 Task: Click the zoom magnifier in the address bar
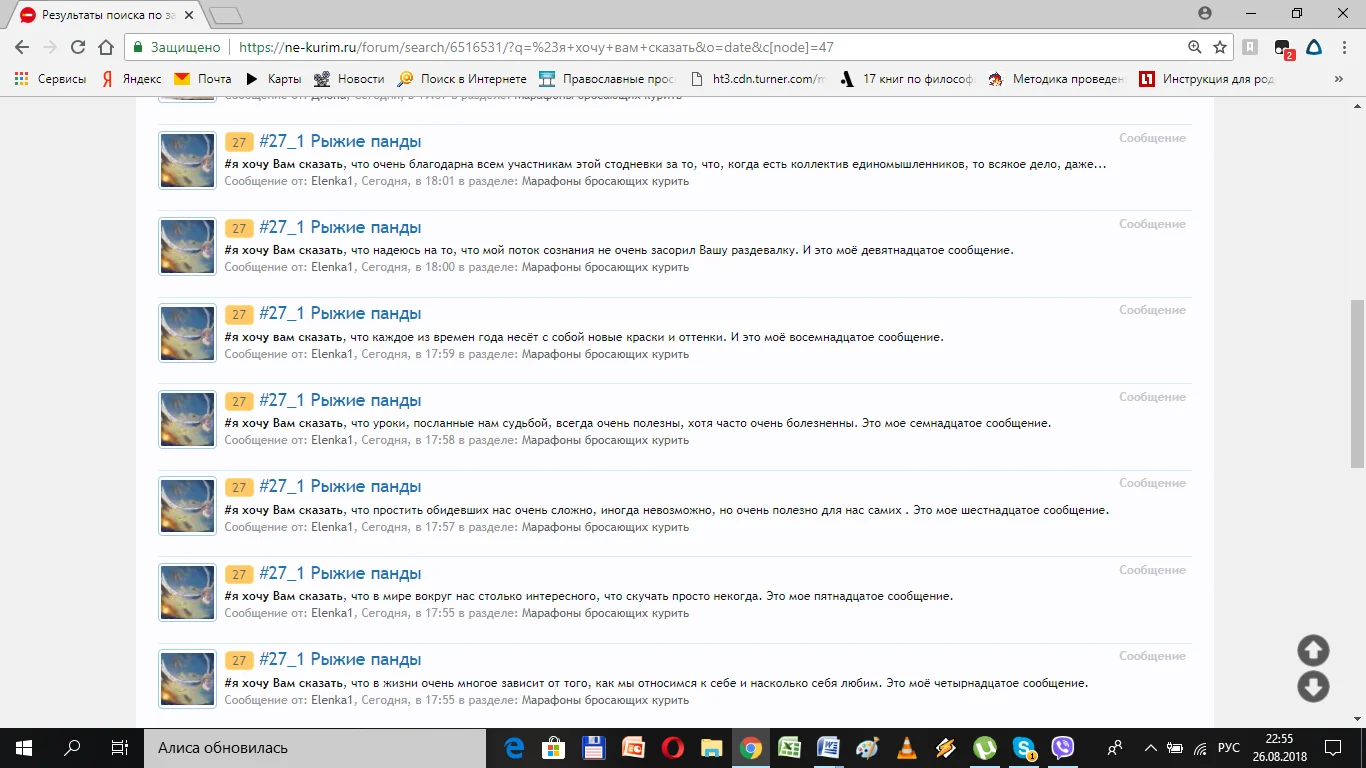[x=1194, y=47]
